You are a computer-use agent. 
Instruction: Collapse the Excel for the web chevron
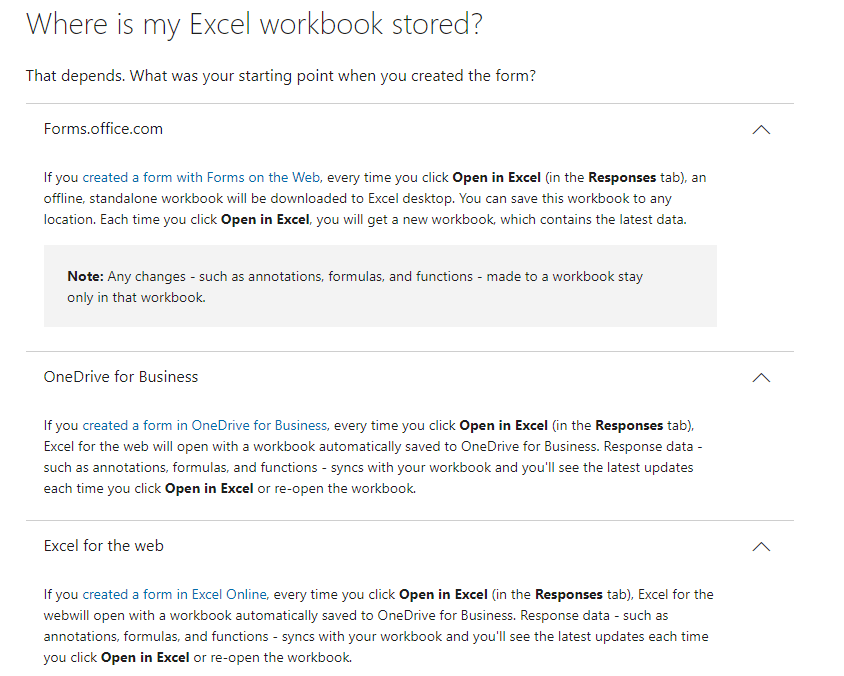[761, 547]
